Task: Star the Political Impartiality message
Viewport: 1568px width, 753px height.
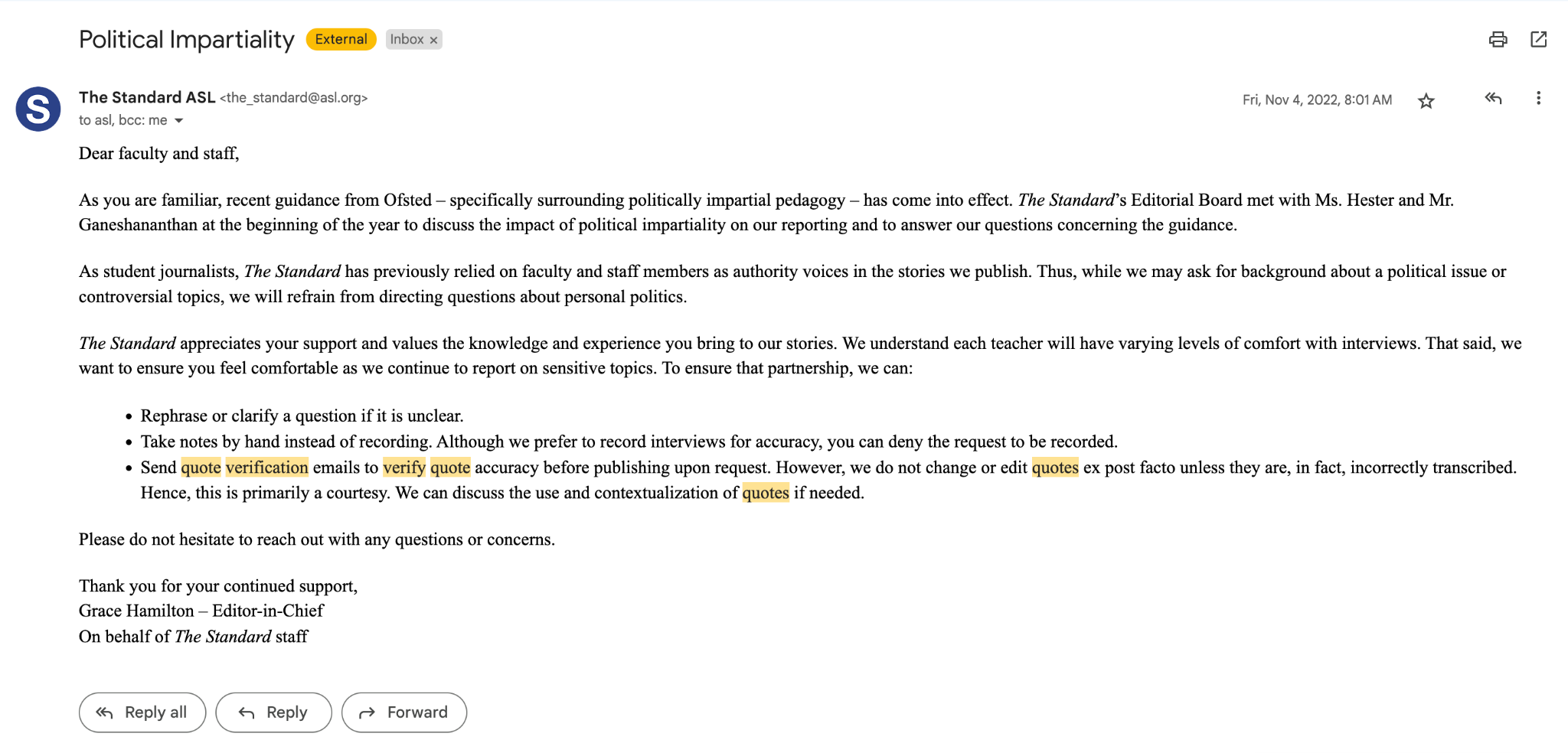Action: 1426,101
